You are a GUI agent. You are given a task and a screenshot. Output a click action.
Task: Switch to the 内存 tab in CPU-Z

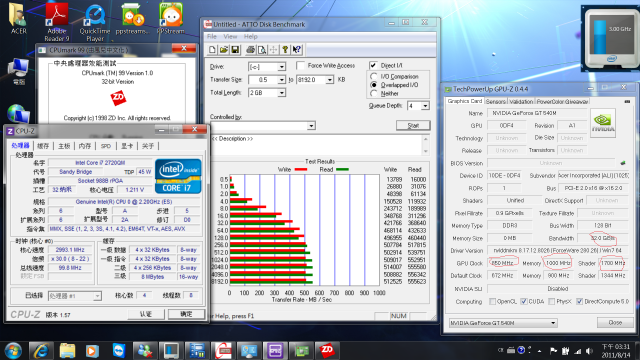(x=85, y=146)
